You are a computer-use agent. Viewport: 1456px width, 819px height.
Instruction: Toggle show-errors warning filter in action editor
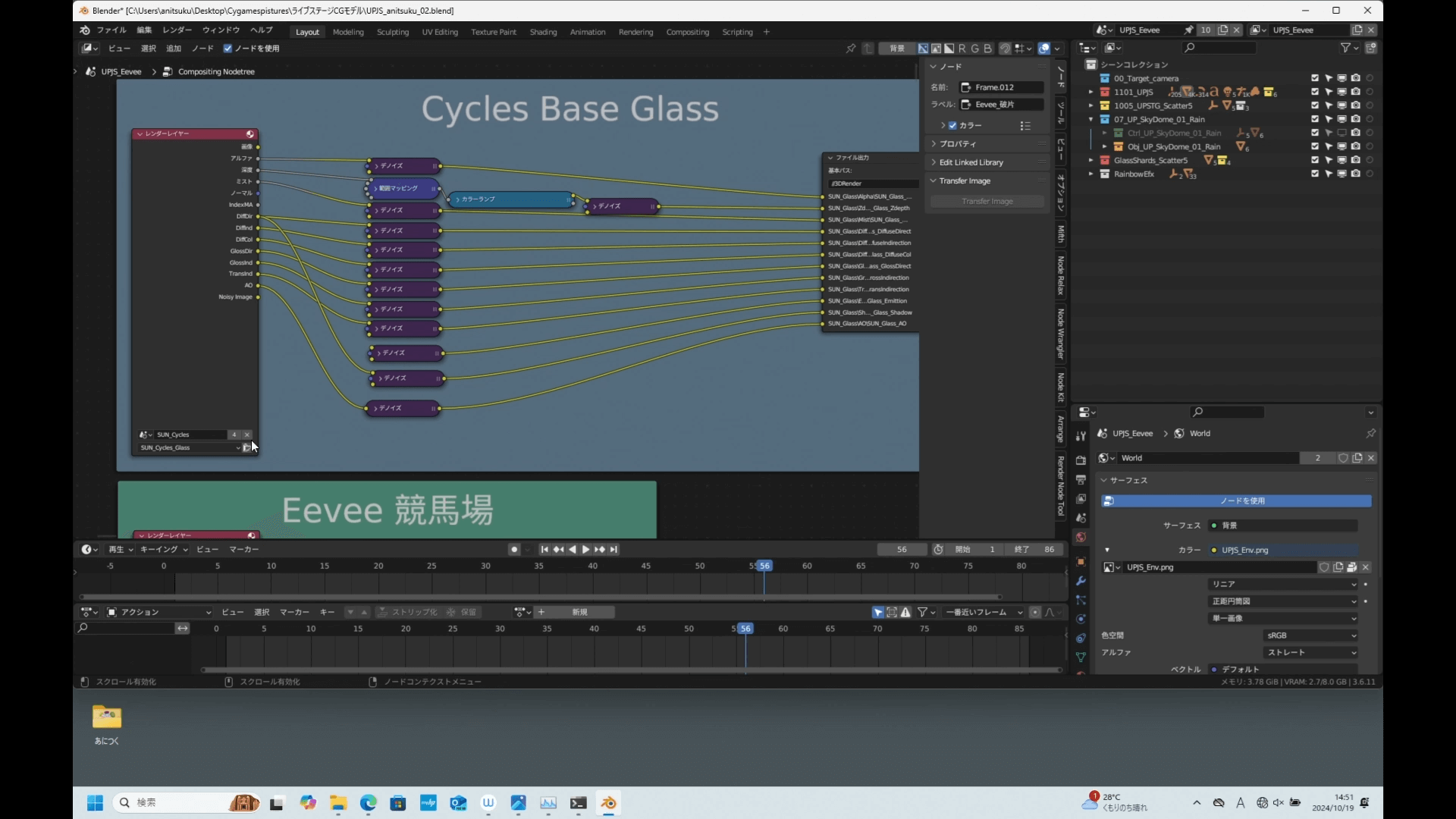(x=905, y=613)
